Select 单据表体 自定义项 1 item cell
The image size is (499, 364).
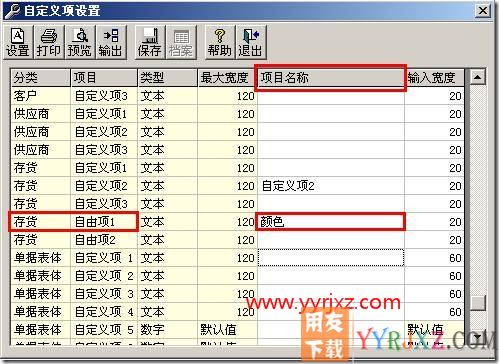[x=104, y=258]
